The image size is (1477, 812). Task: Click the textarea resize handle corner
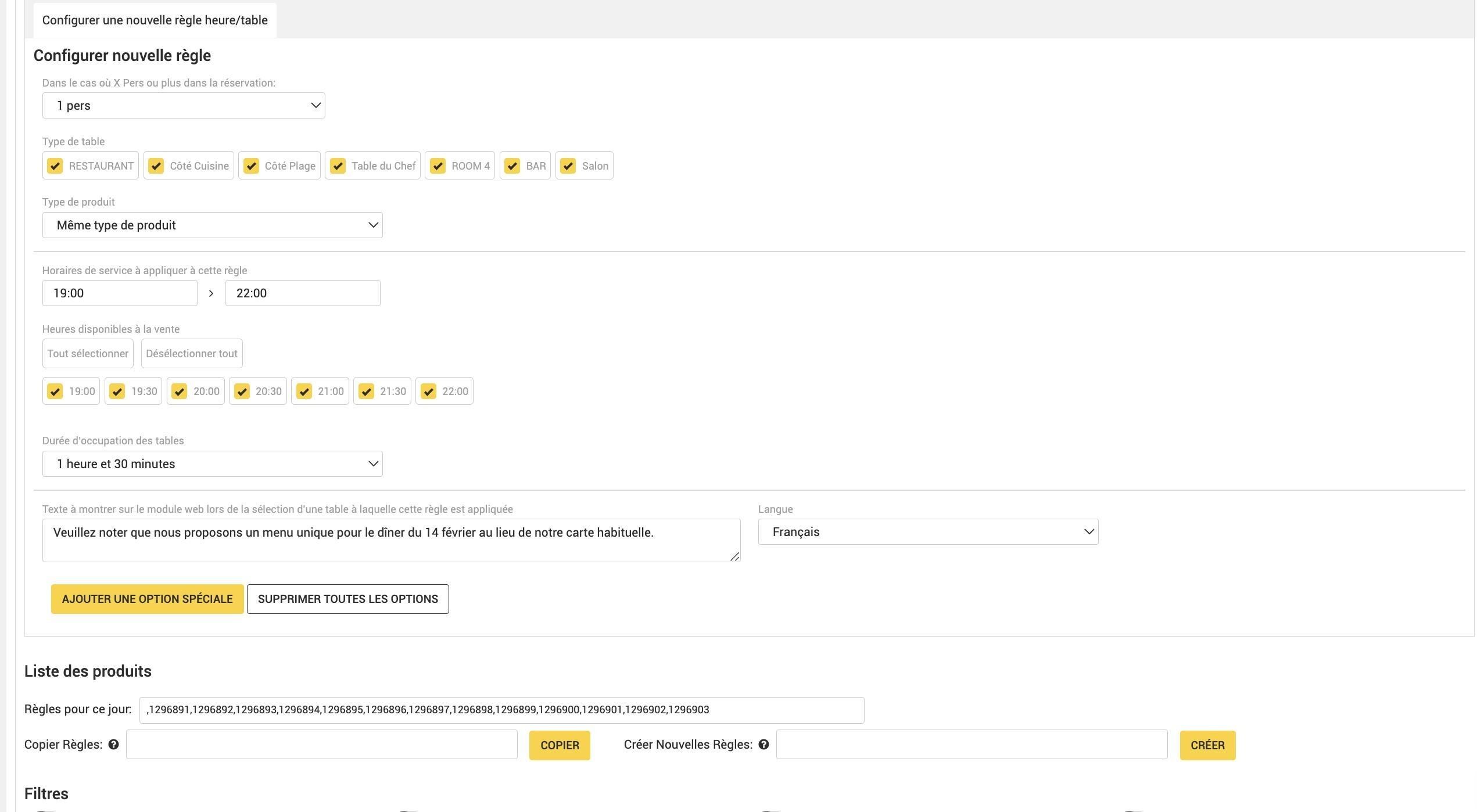coord(734,556)
